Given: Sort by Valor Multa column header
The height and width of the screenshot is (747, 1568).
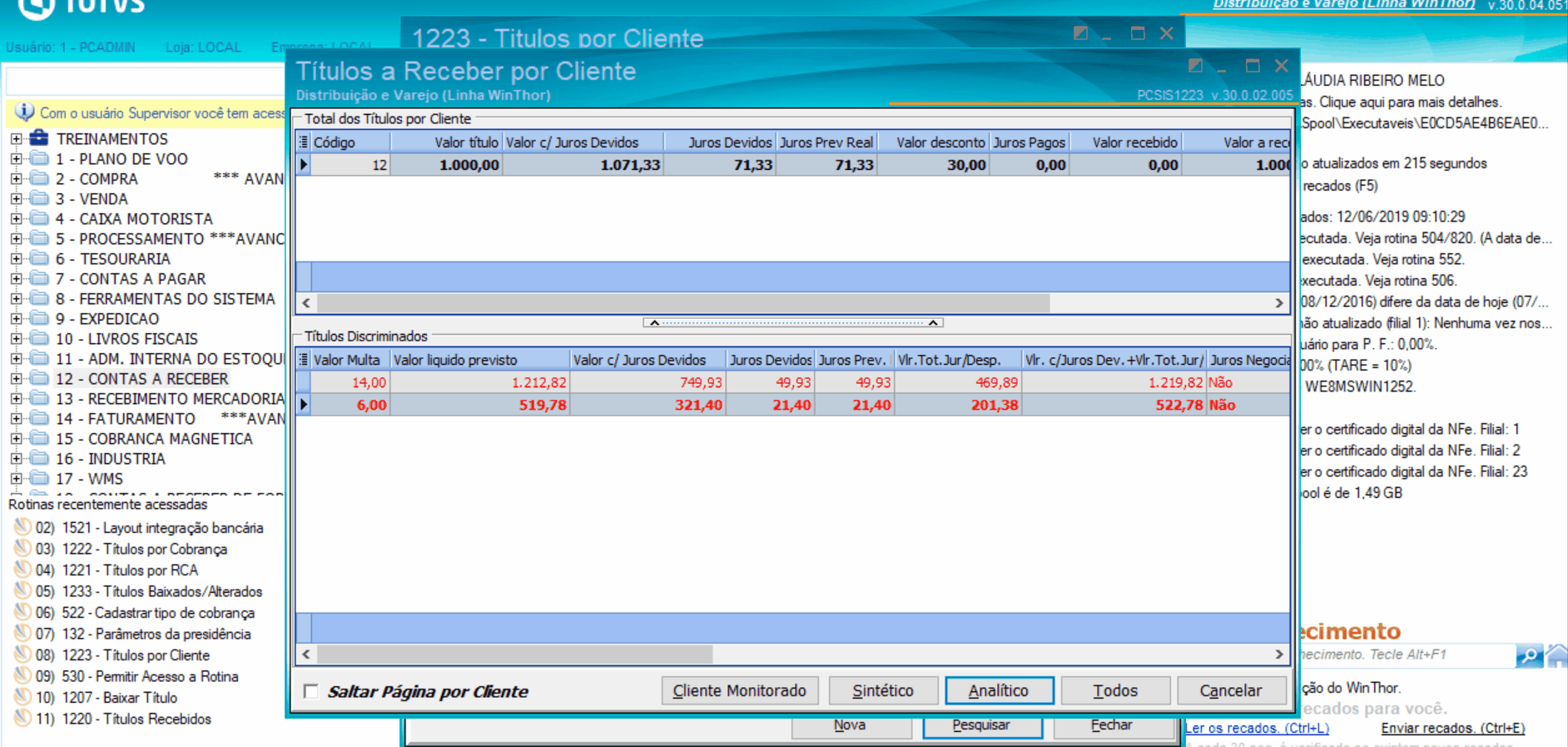Looking at the screenshot, I should (x=350, y=360).
